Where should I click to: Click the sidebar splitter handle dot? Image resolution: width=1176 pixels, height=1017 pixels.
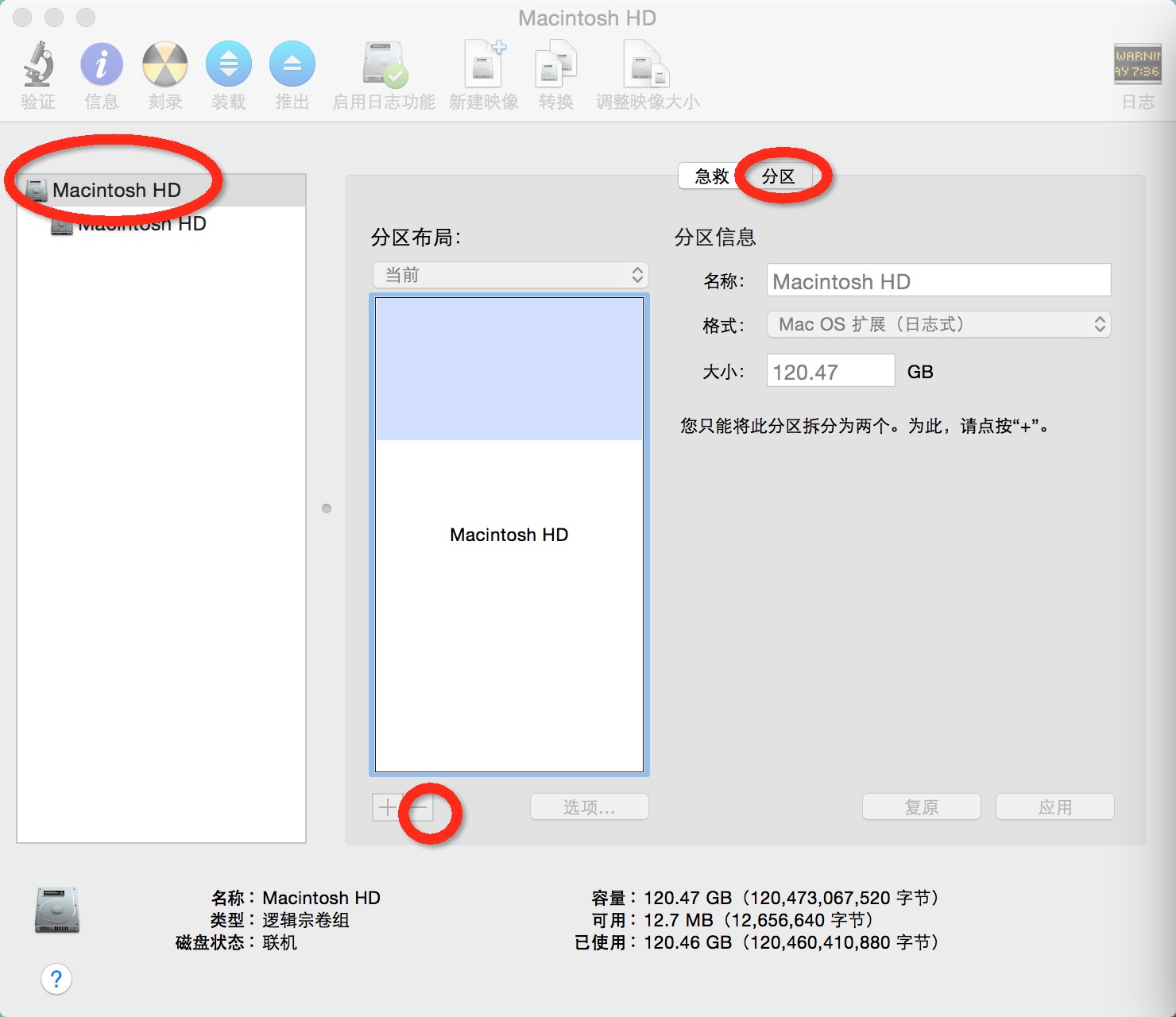click(327, 508)
